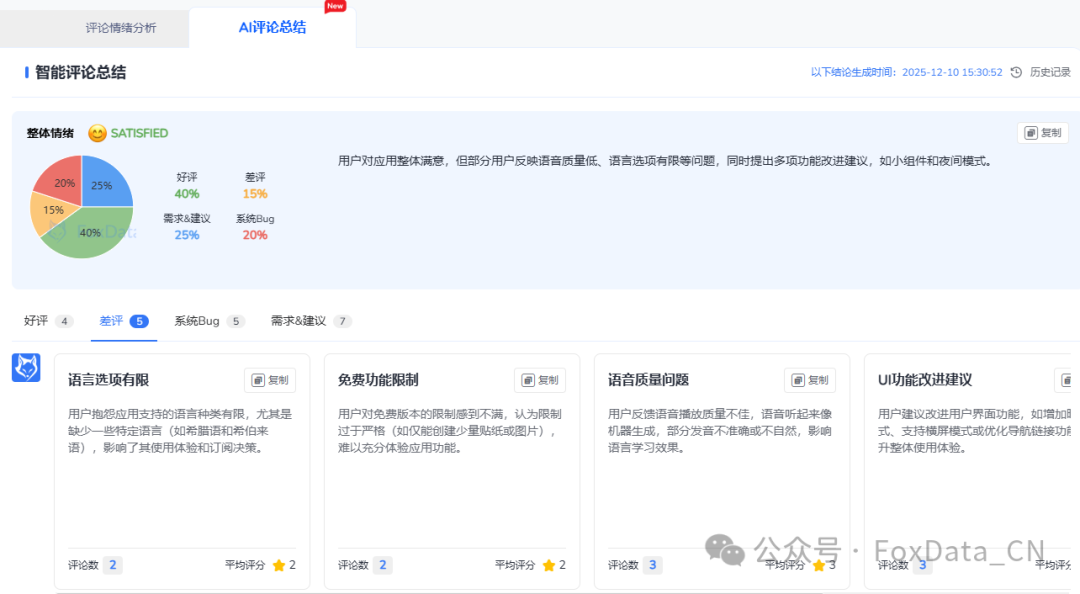Image resolution: width=1080 pixels, height=594 pixels.
Task: Select the 系统Bug category filter
Action: click(196, 321)
